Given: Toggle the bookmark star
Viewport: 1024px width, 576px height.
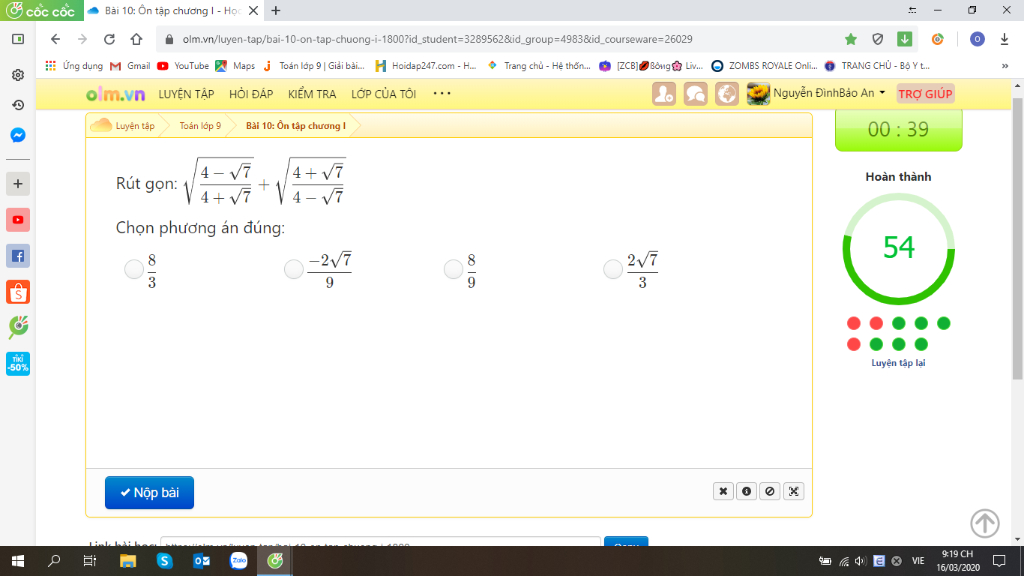Looking at the screenshot, I should [850, 39].
